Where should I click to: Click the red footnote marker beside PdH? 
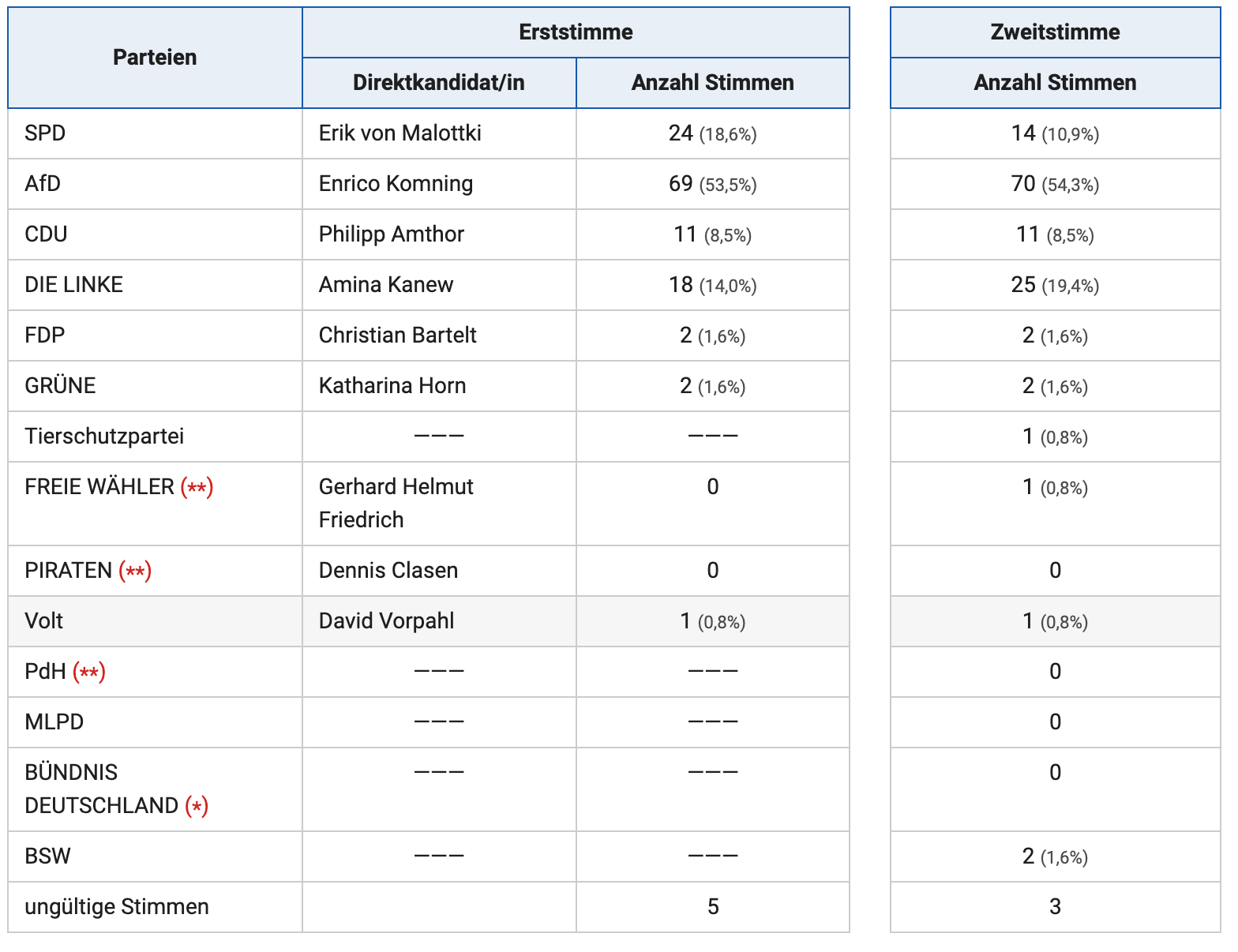89,673
